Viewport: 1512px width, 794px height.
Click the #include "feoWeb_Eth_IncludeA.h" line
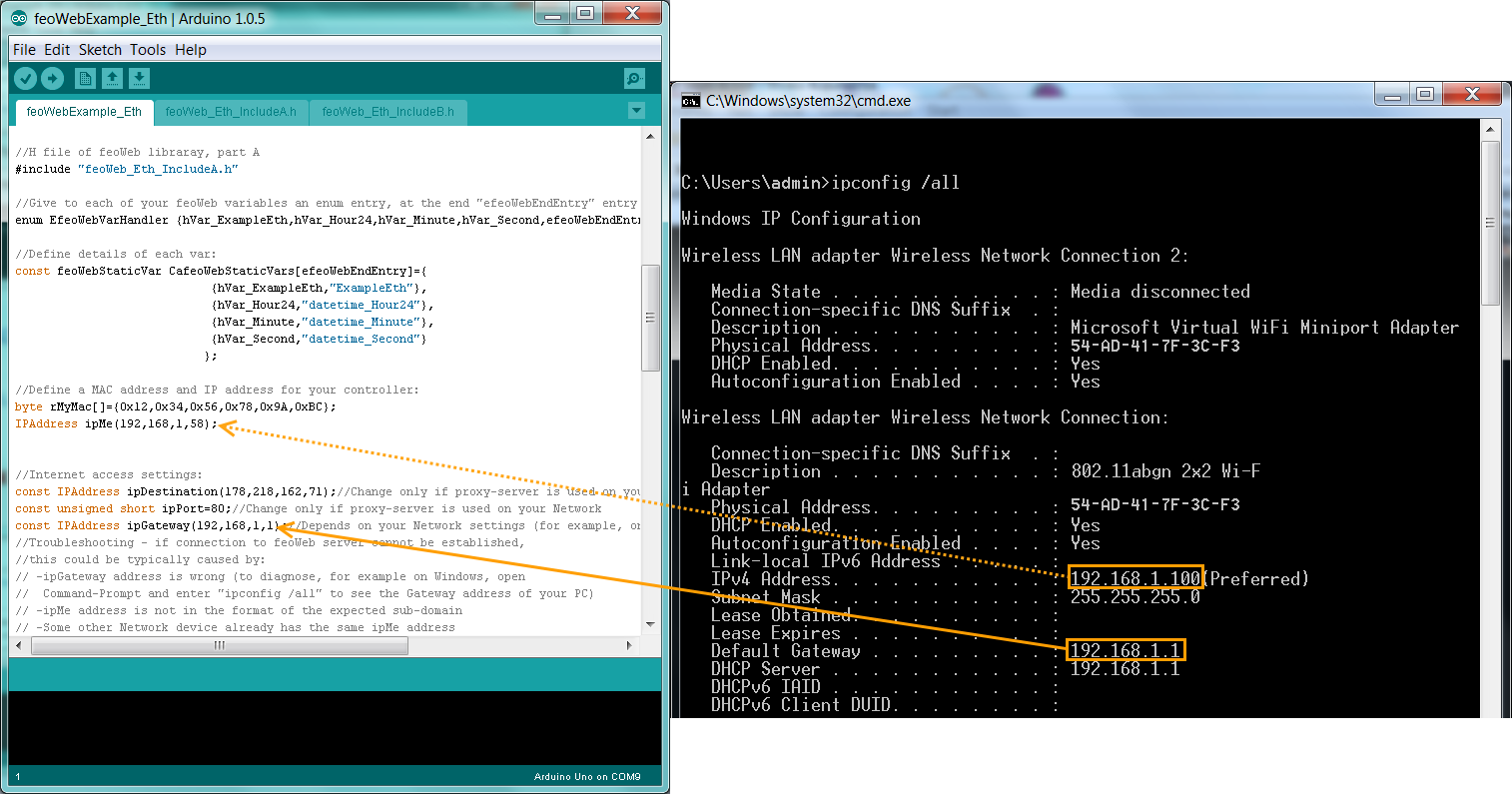127,169
